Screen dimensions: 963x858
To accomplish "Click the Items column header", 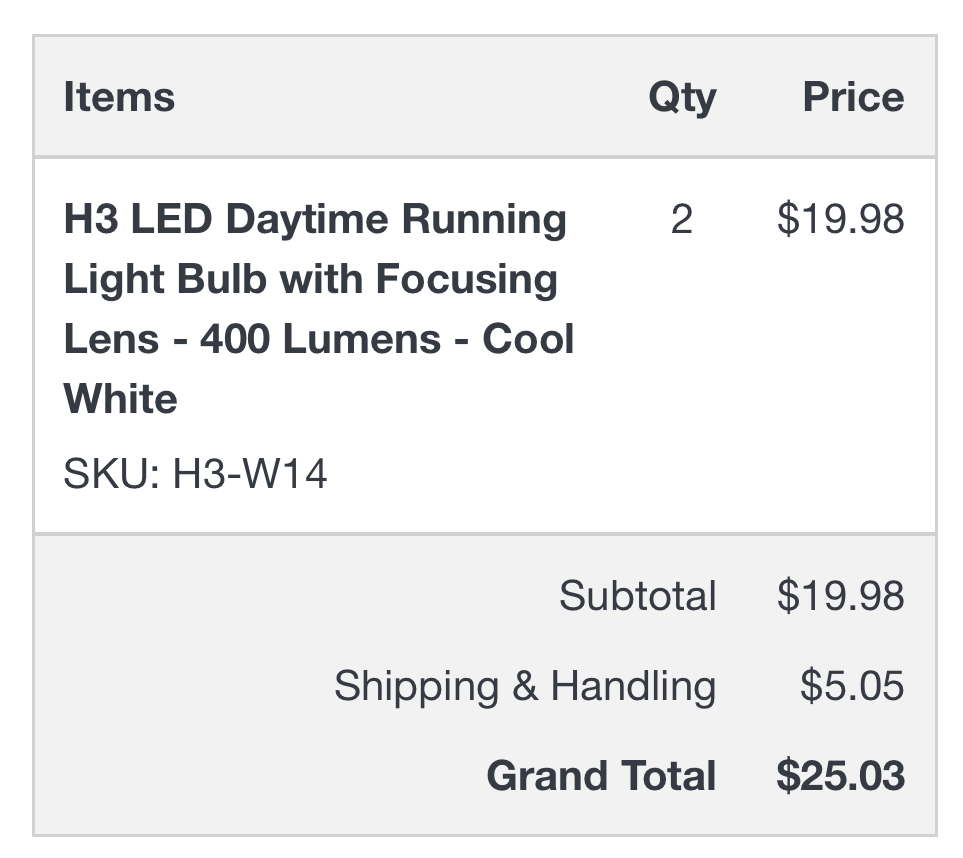I will 119,97.
